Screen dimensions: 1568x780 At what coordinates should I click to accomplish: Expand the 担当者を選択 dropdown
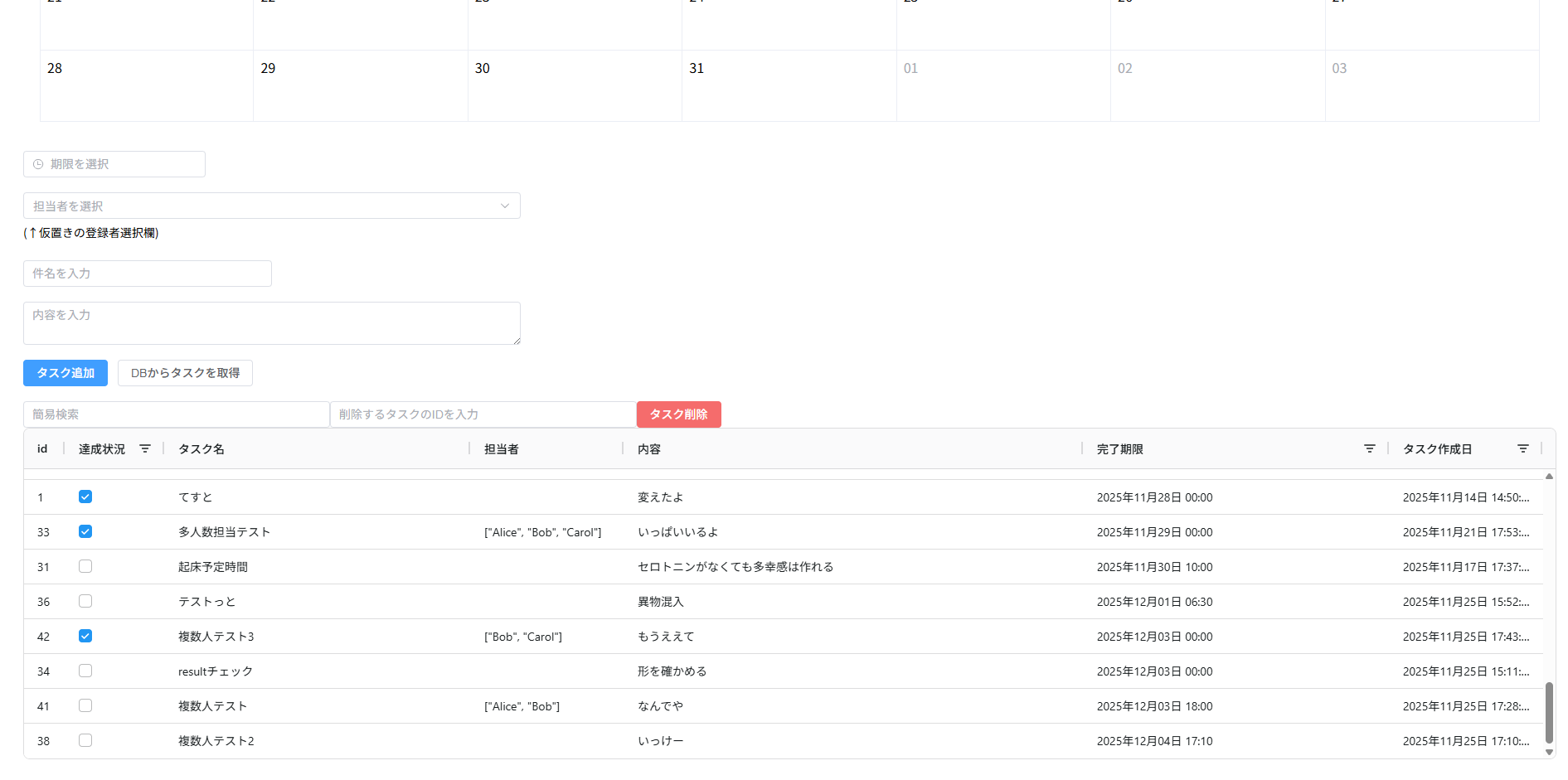coord(271,206)
